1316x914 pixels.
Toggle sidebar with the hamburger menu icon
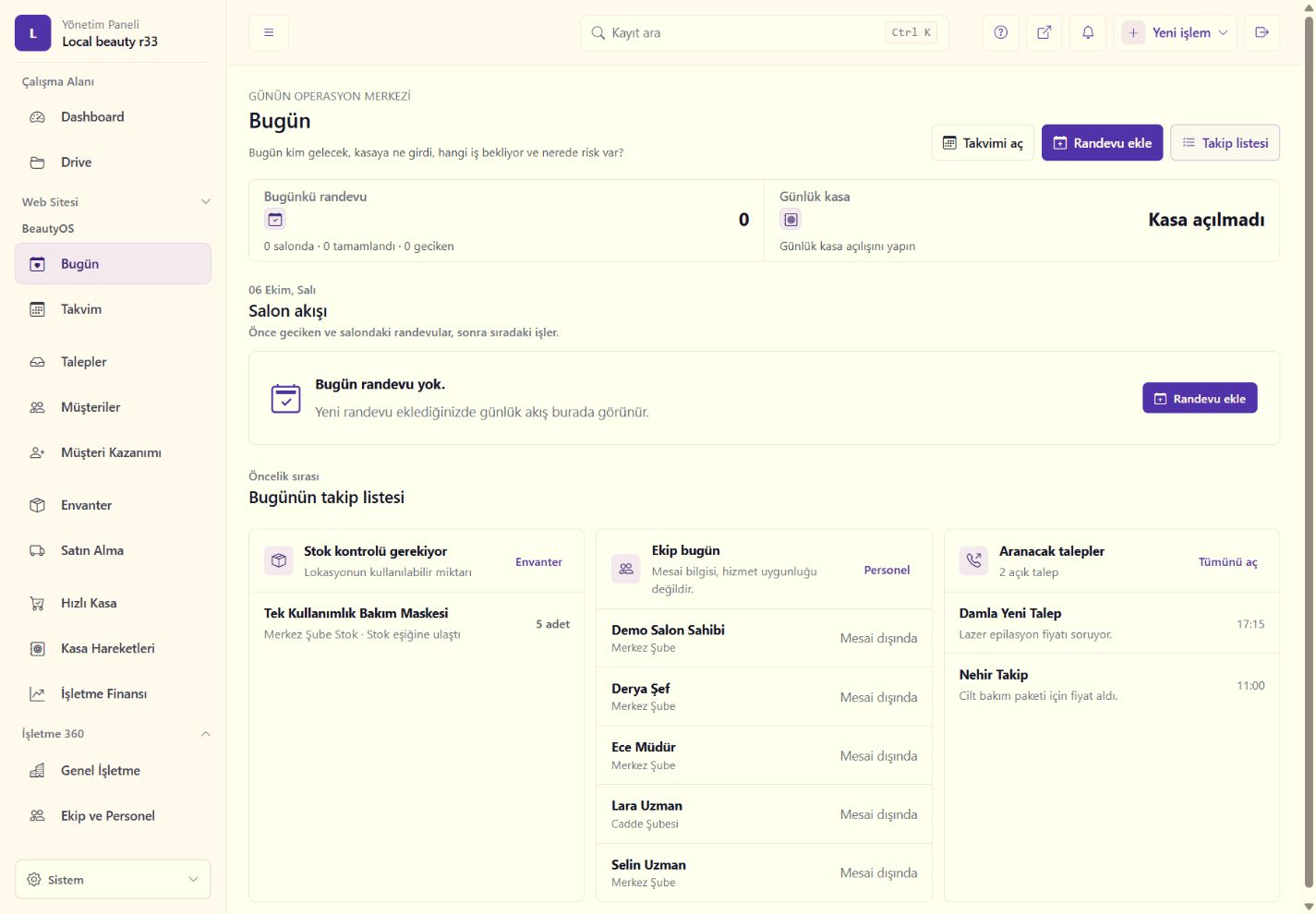tap(269, 32)
